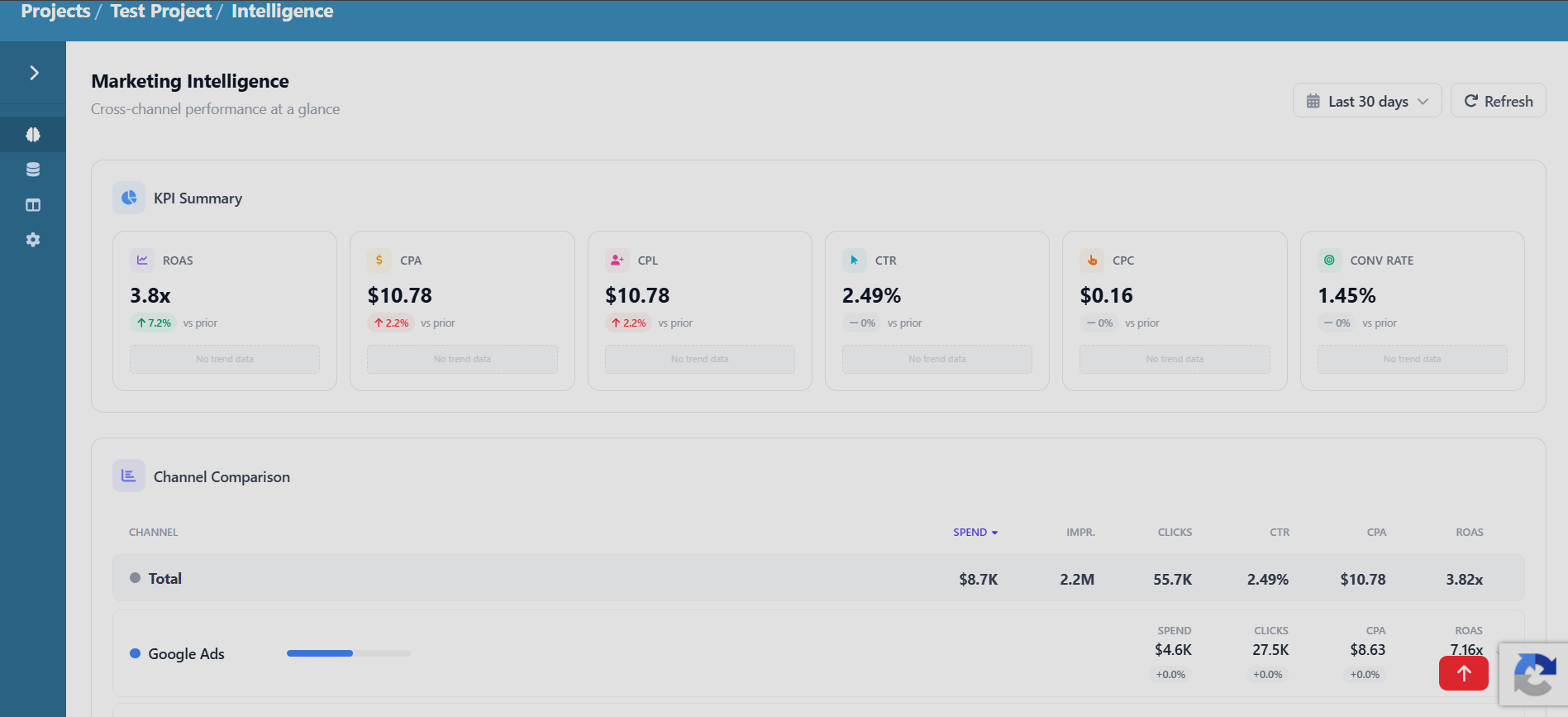Click the CPC hand pointer icon
1568x717 pixels.
point(1092,260)
